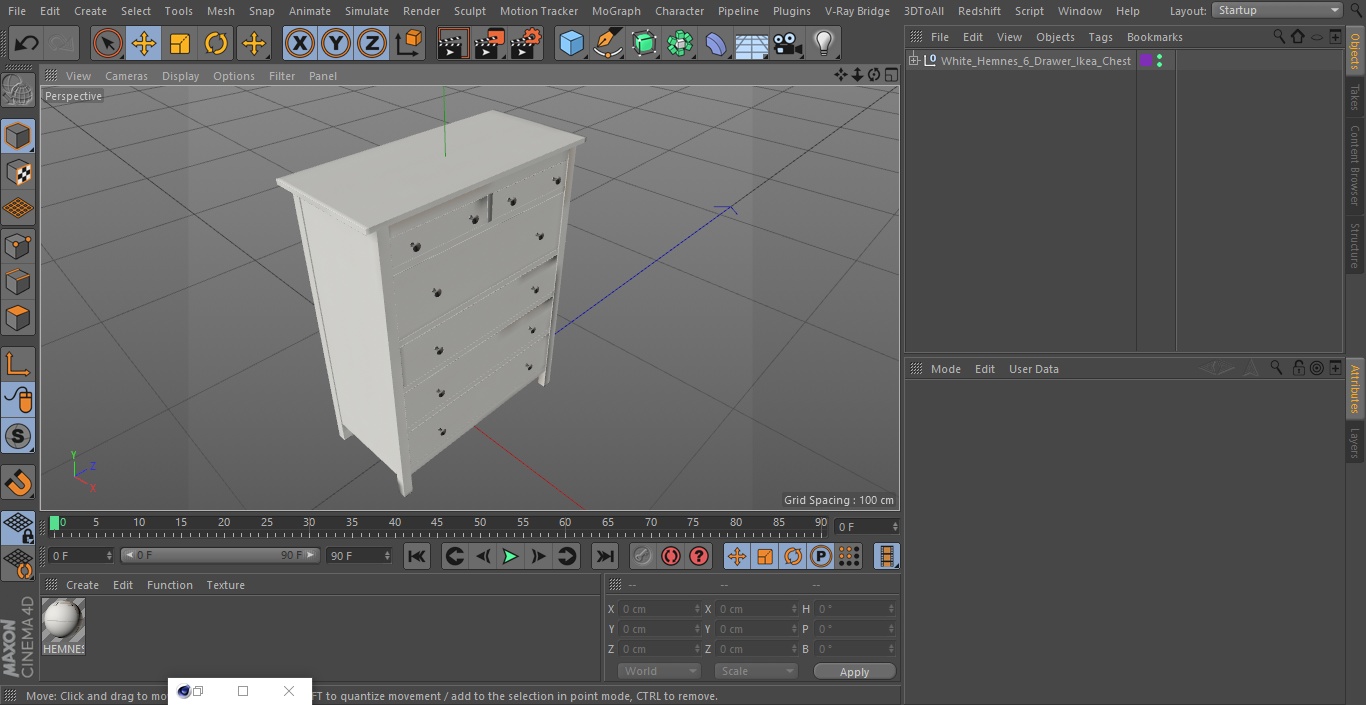The height and width of the screenshot is (705, 1366).
Task: Switch to Model mode
Action: point(18,136)
